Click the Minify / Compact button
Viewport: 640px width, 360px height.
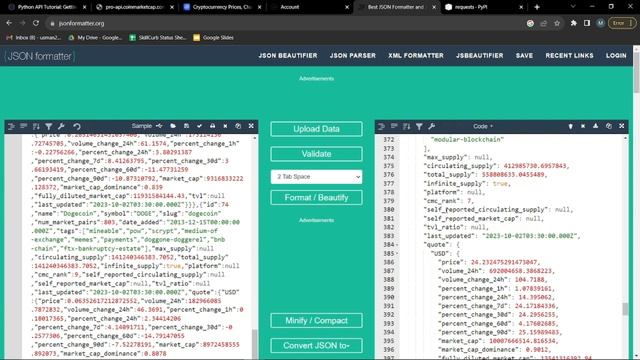tap(316, 320)
